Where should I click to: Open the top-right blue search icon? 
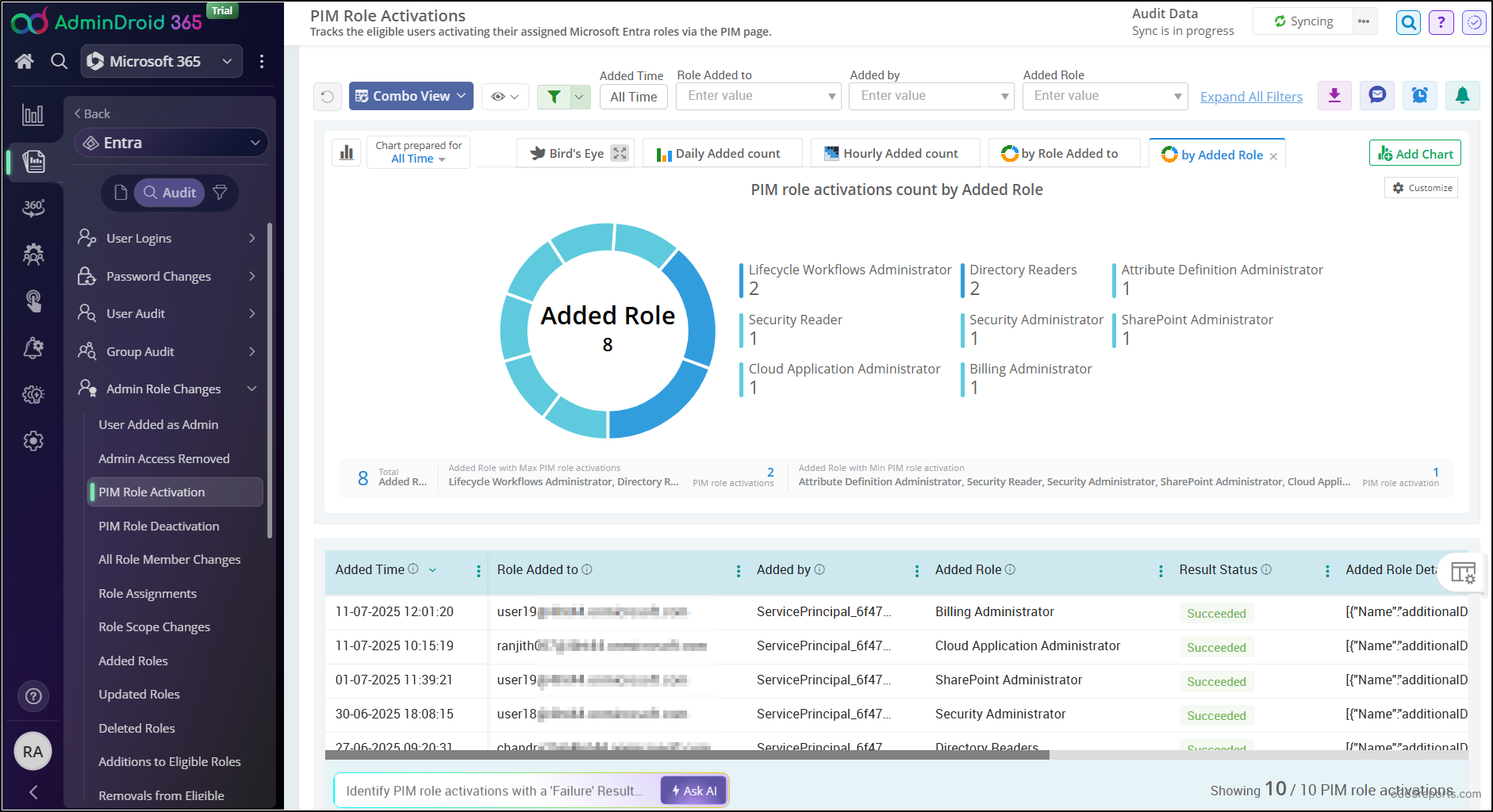1409,22
